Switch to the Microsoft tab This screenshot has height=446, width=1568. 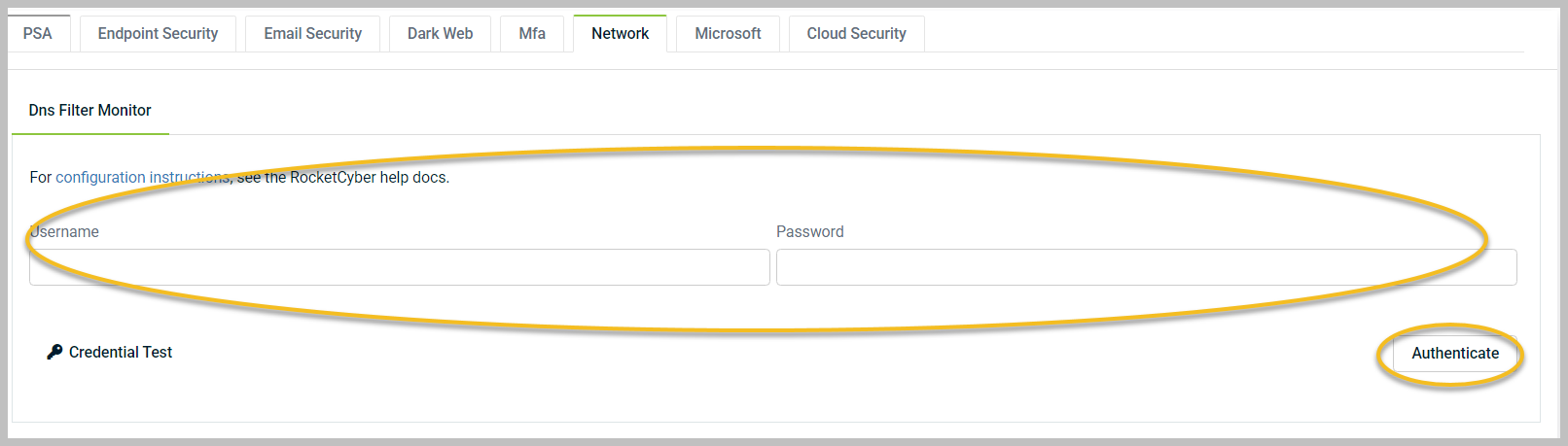tap(728, 33)
